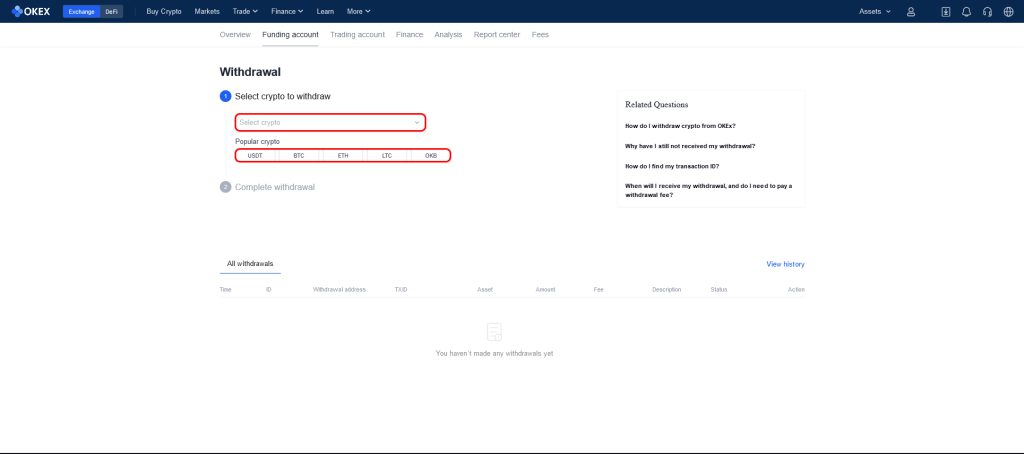Expand the Finance menu in the navbar
Viewport: 1024px width, 454px height.
pyautogui.click(x=288, y=11)
